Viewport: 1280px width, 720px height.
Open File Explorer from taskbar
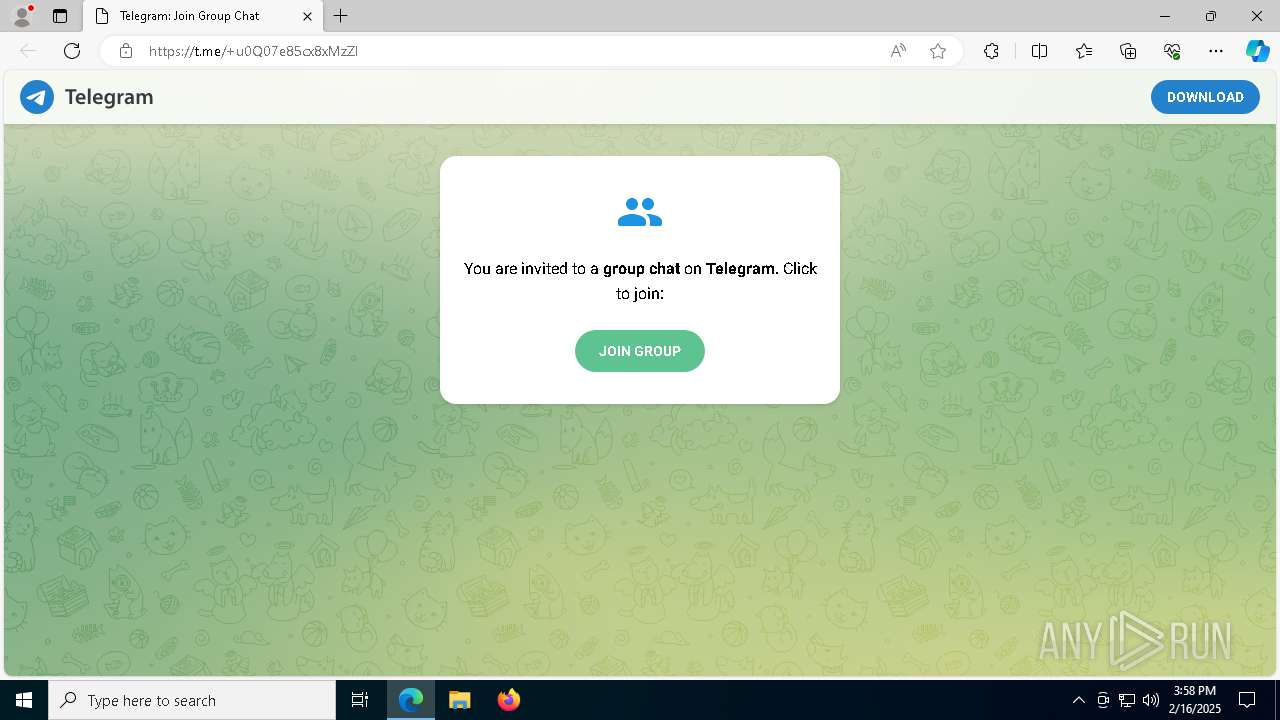tap(459, 700)
